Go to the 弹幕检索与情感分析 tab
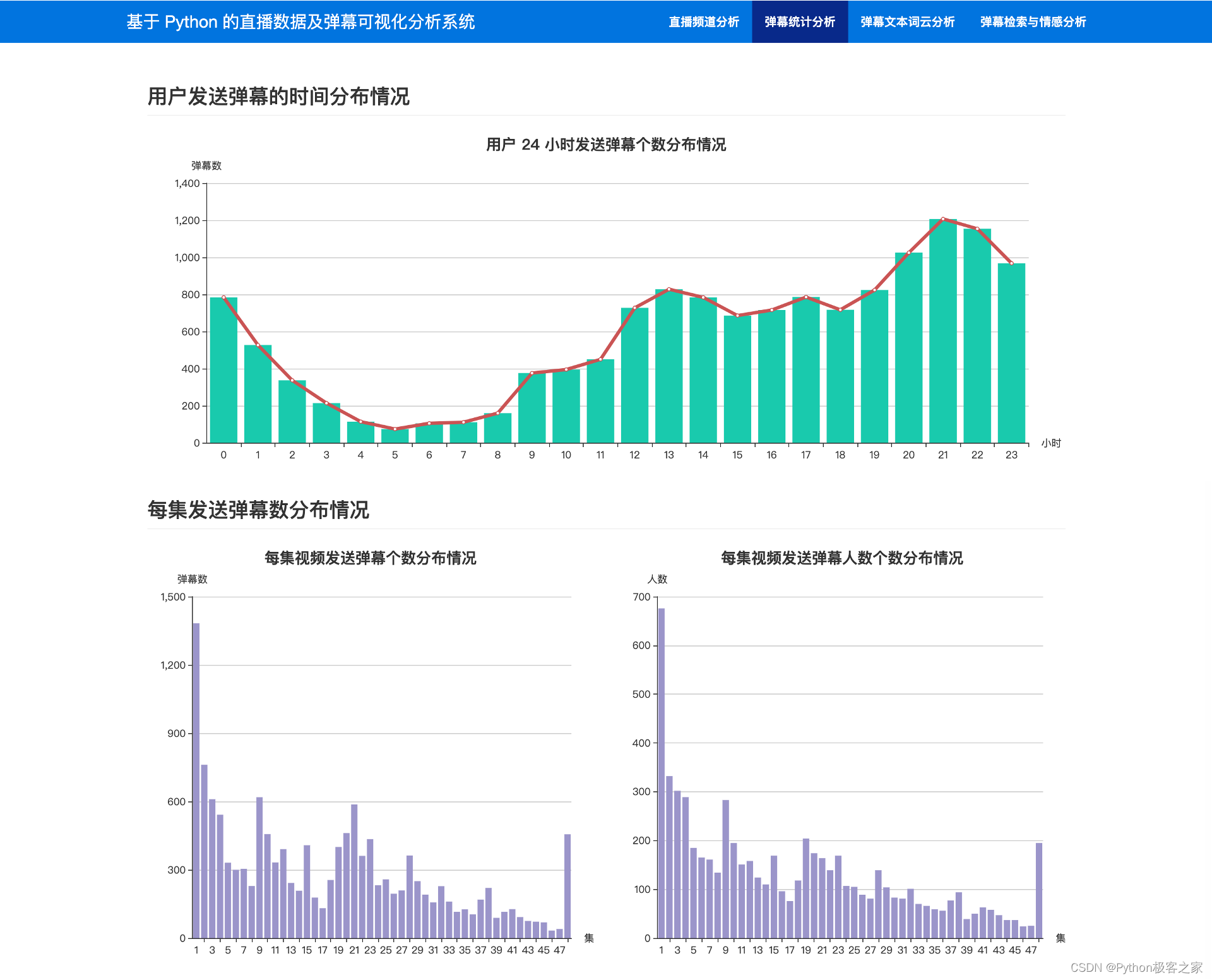Viewport: 1212px width, 980px height. pyautogui.click(x=1033, y=21)
